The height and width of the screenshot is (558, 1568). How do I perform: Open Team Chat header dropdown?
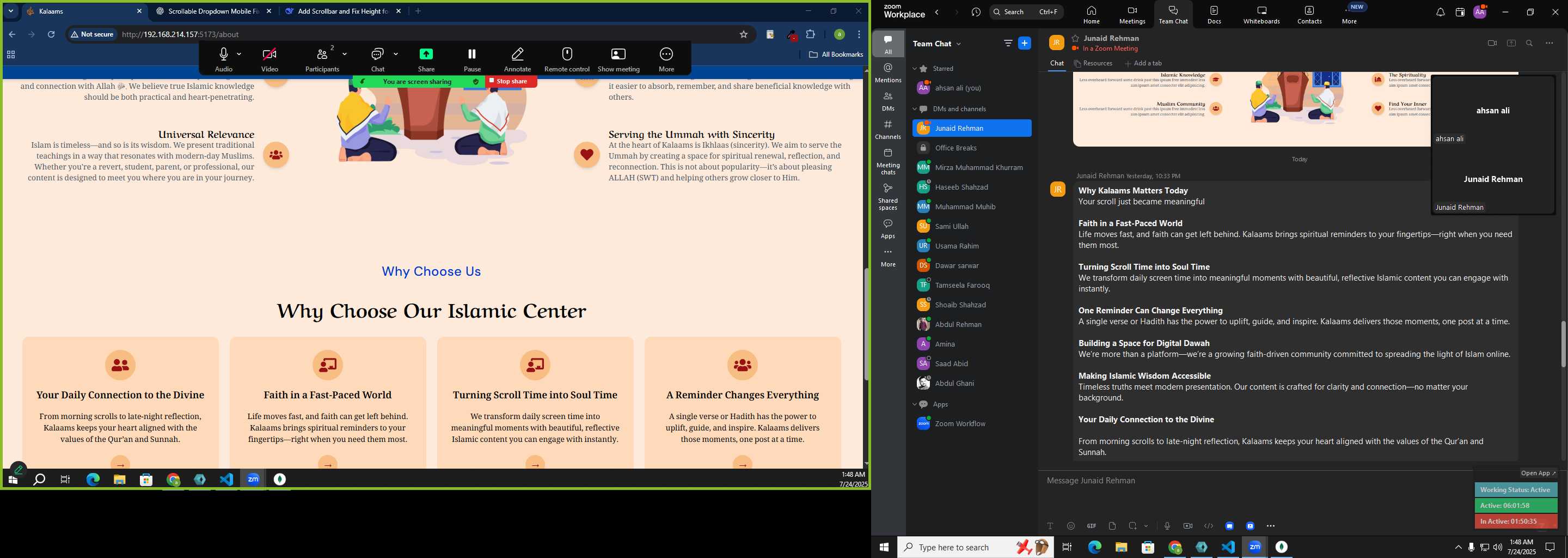959,44
